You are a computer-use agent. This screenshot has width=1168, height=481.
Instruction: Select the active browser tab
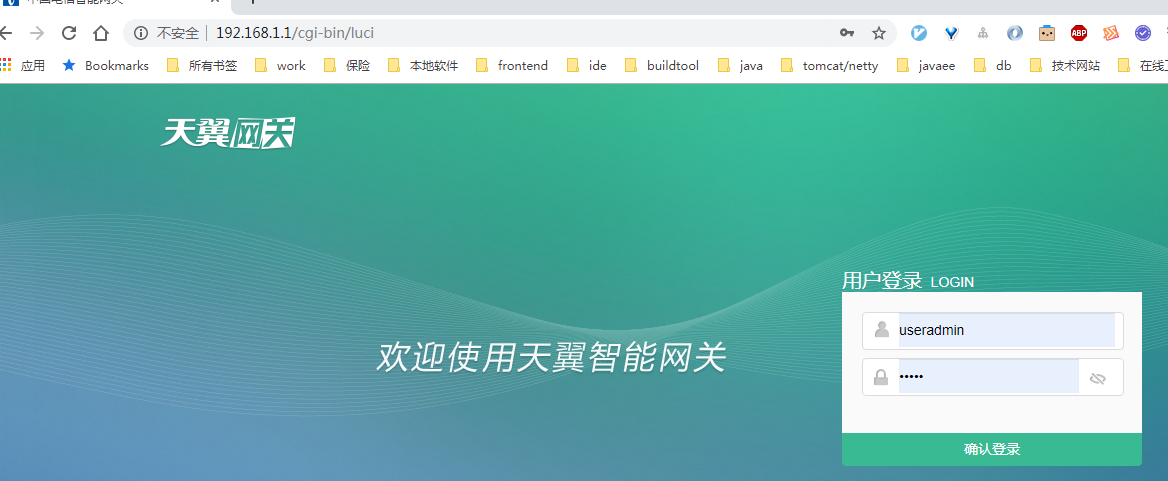point(115,4)
